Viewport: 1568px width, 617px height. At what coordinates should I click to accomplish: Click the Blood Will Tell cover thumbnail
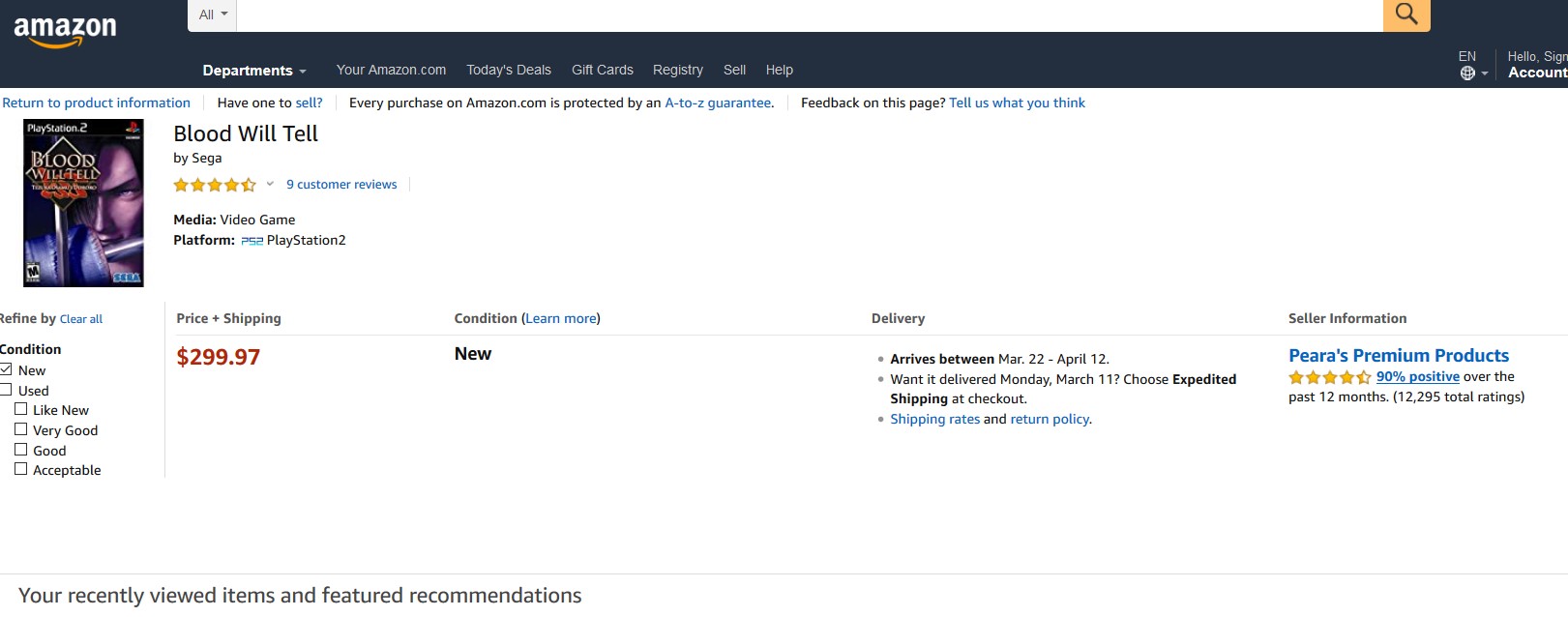coord(83,202)
